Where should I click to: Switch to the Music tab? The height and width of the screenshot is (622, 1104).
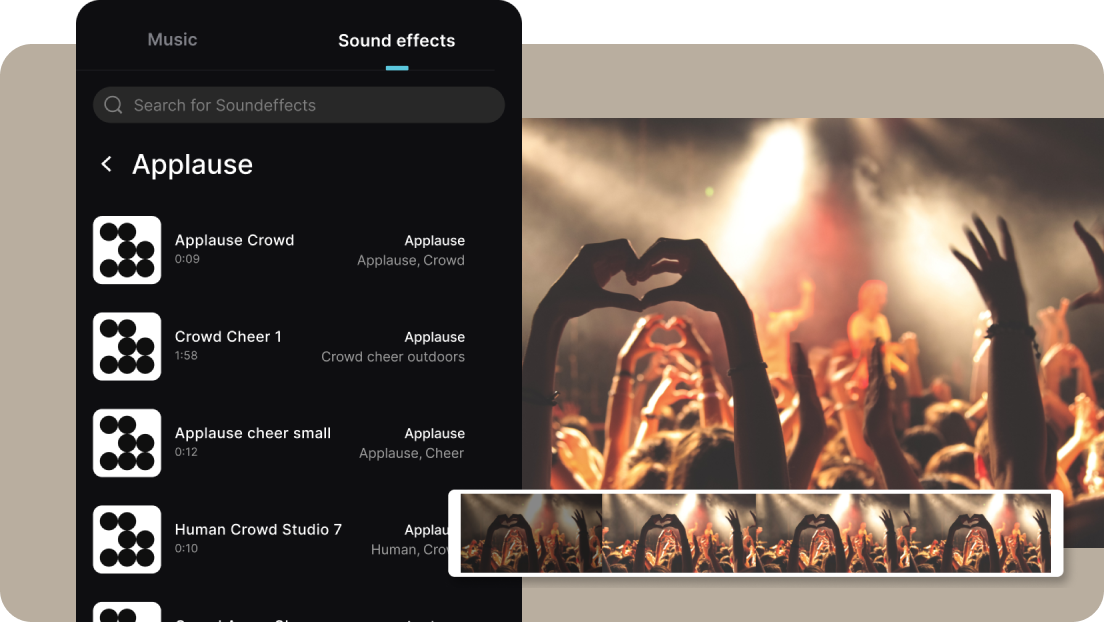point(172,39)
